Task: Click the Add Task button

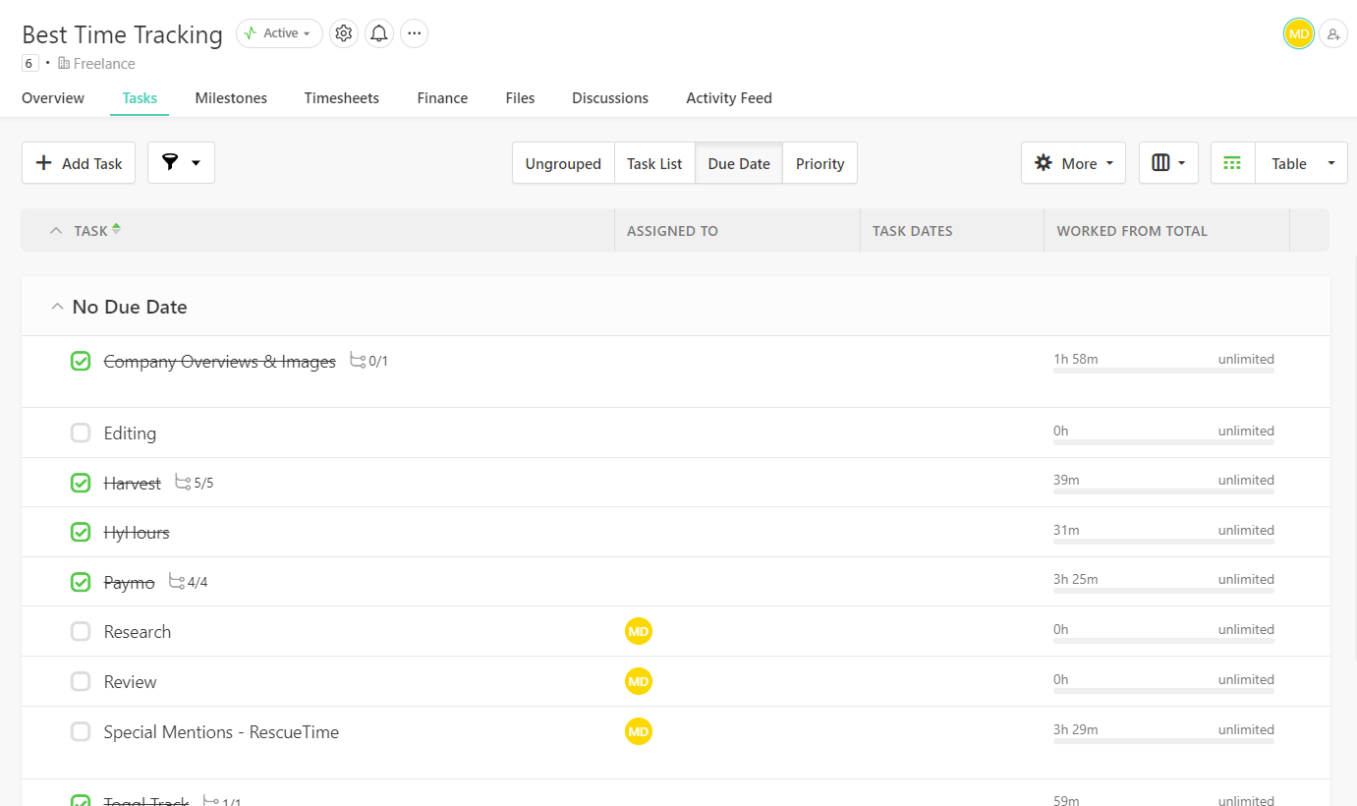Action: pyautogui.click(x=78, y=162)
